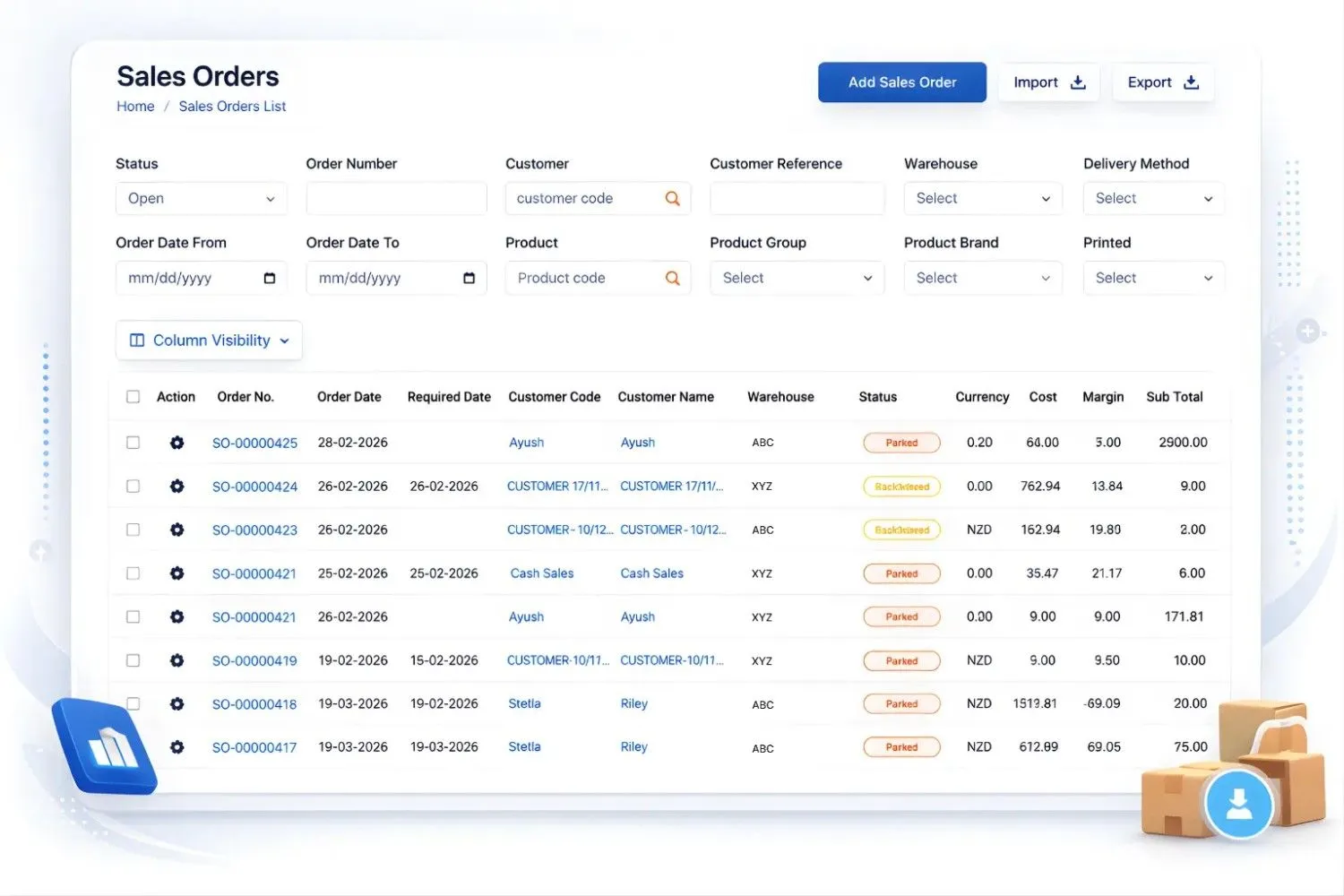Check the row checkbox for SO-00000418
This screenshot has height=896, width=1344.
(x=133, y=704)
